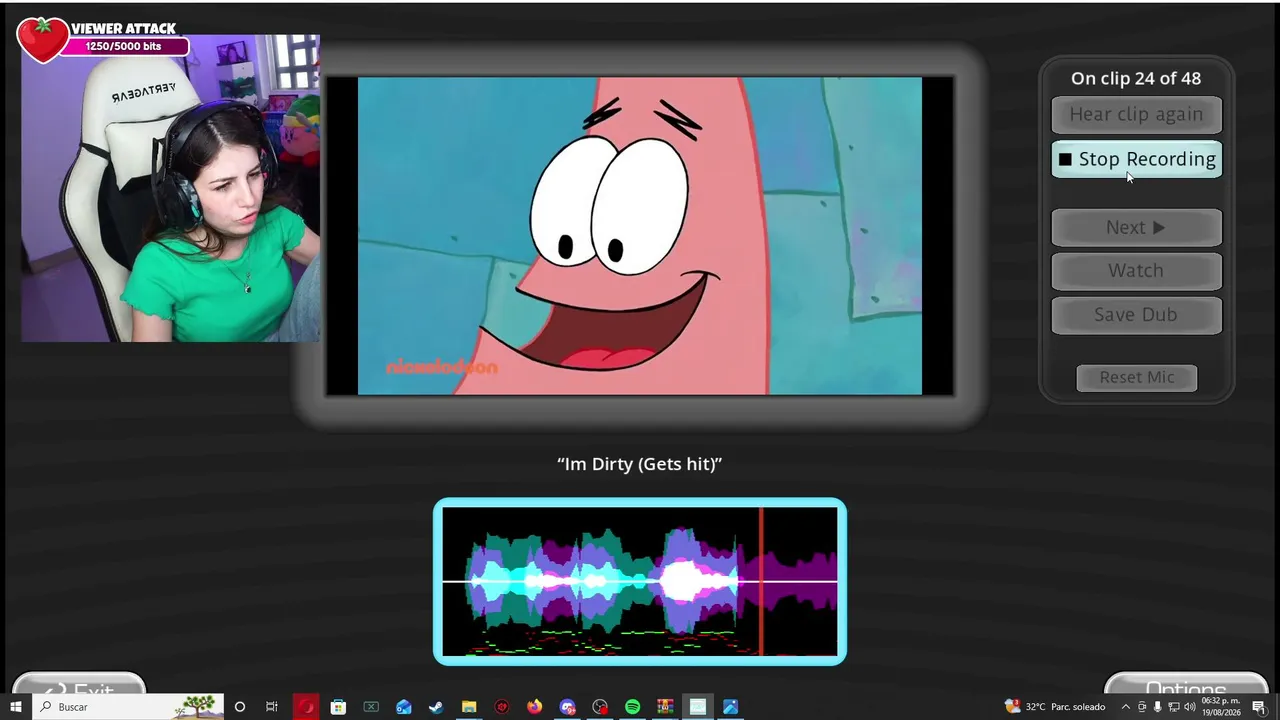Open Spotify from the taskbar
This screenshot has width=1280, height=720.
click(x=633, y=707)
